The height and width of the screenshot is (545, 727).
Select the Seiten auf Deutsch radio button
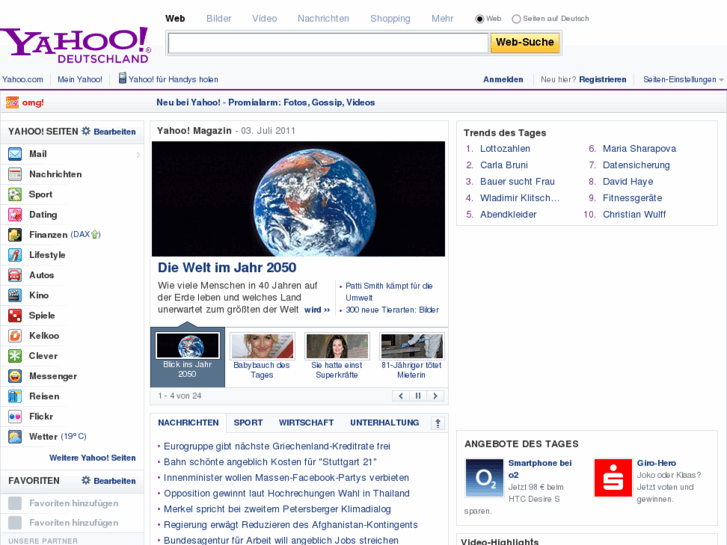coord(516,19)
